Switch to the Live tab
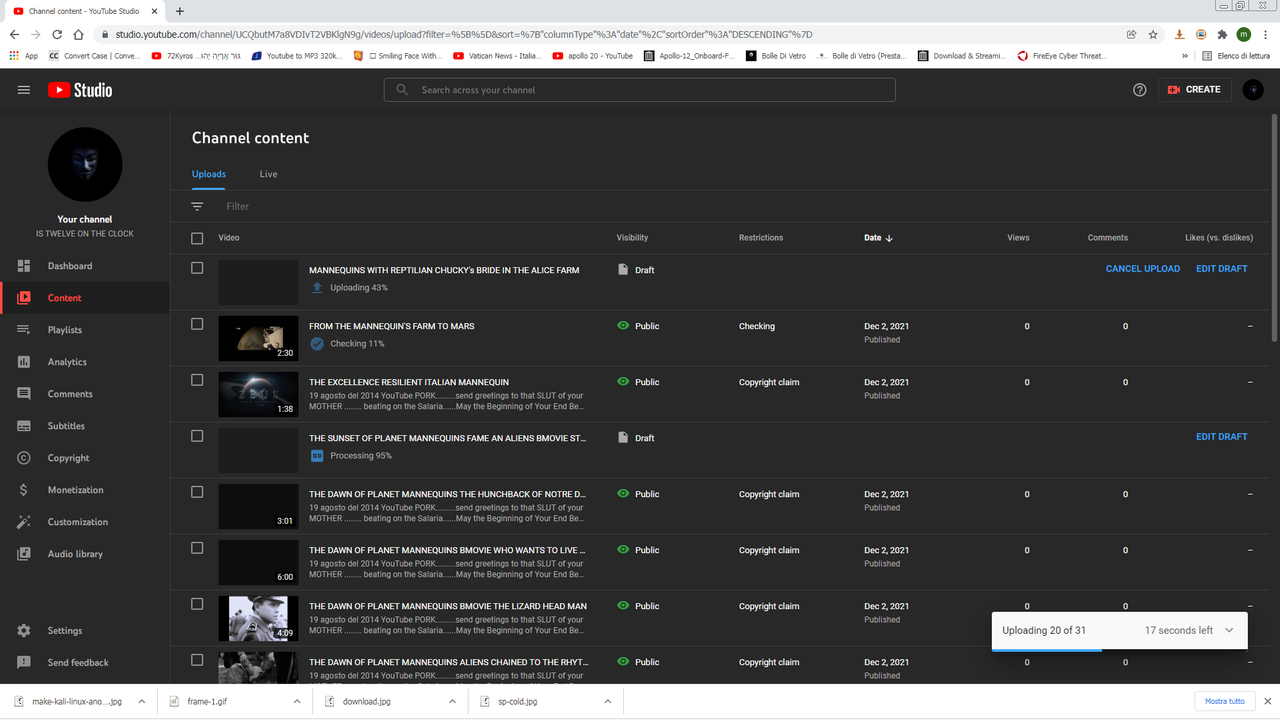 click(268, 174)
